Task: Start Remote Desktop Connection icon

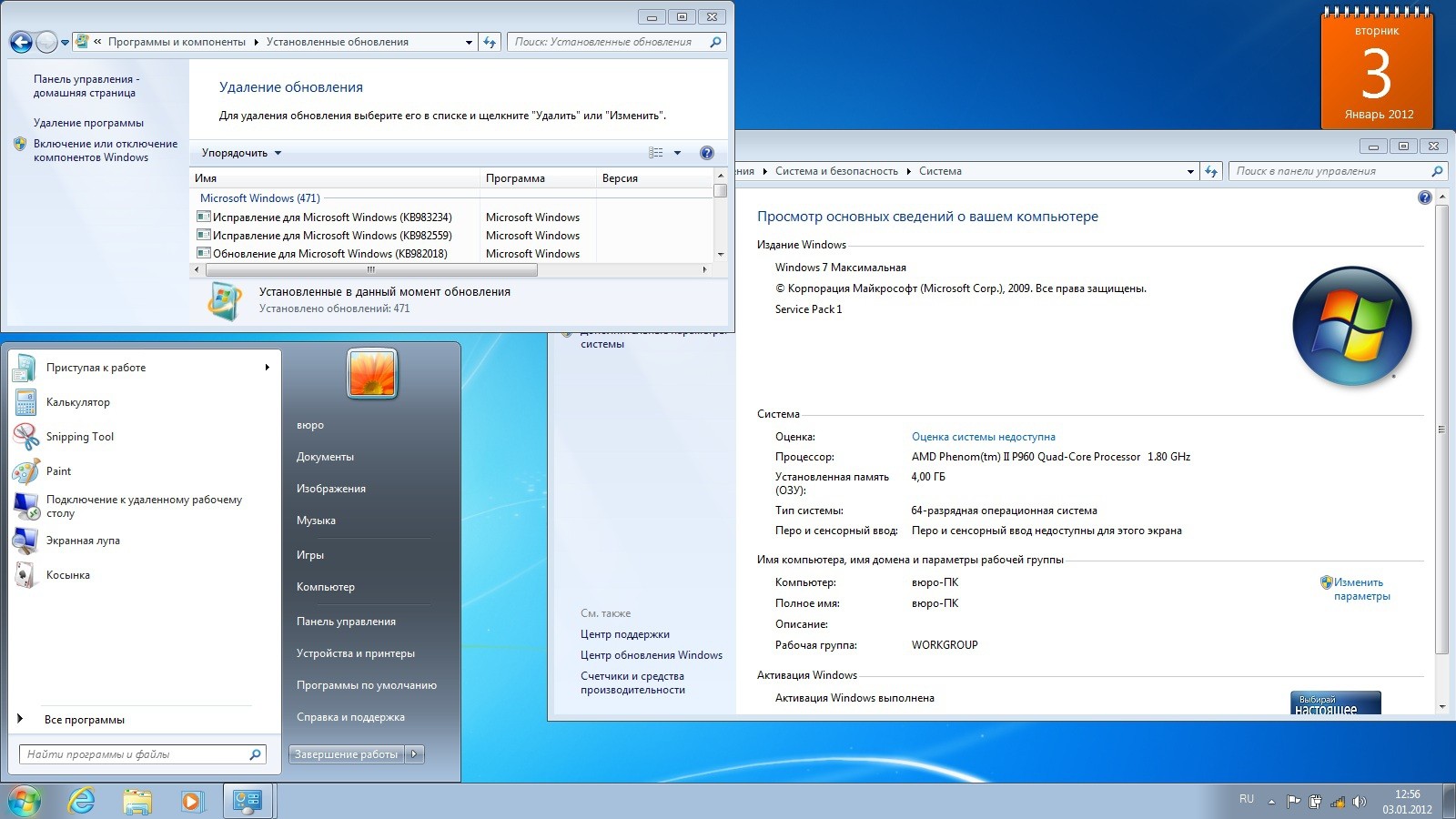Action: click(x=25, y=506)
